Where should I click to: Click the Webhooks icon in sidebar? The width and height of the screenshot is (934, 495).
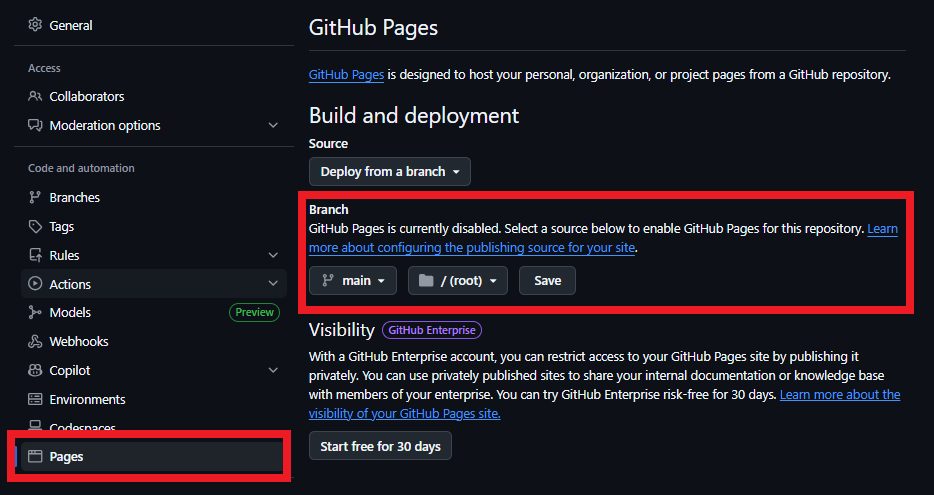coord(35,342)
